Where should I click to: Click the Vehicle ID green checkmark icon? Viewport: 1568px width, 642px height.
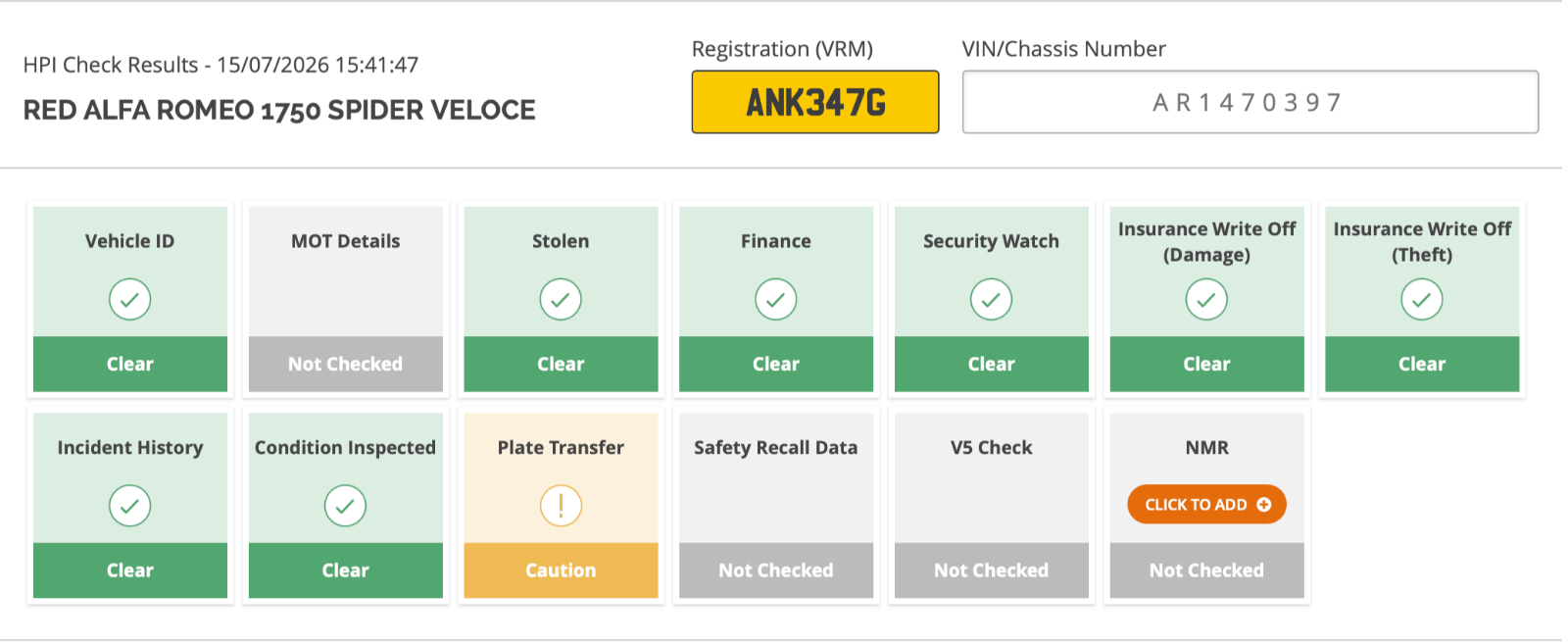click(x=130, y=300)
